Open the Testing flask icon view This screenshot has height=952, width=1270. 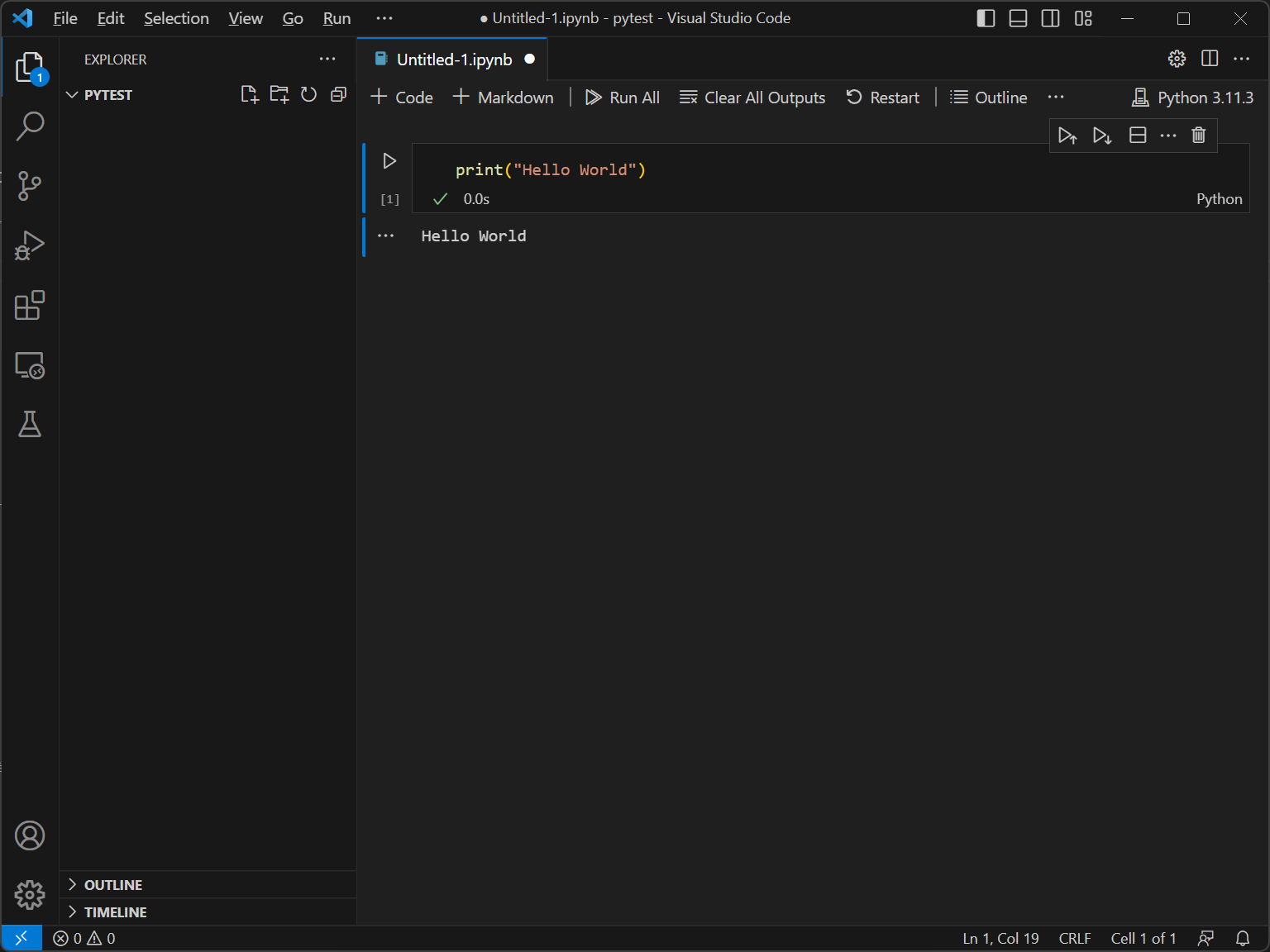tap(30, 424)
